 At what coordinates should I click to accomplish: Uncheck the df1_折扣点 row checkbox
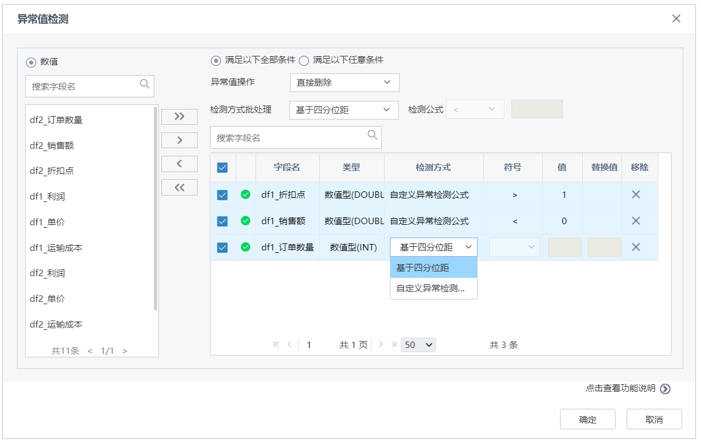click(222, 195)
